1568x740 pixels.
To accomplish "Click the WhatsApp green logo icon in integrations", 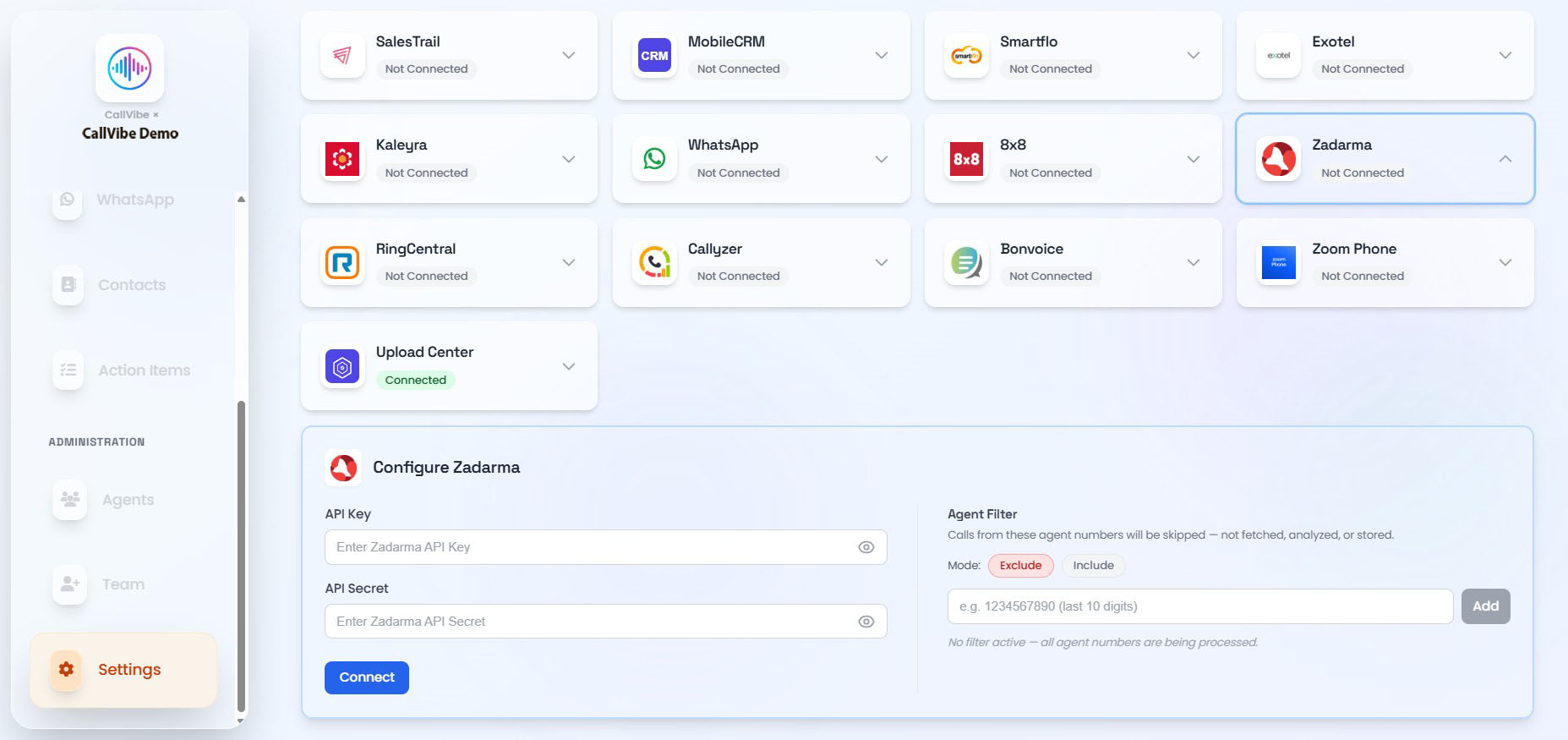I will [x=654, y=159].
